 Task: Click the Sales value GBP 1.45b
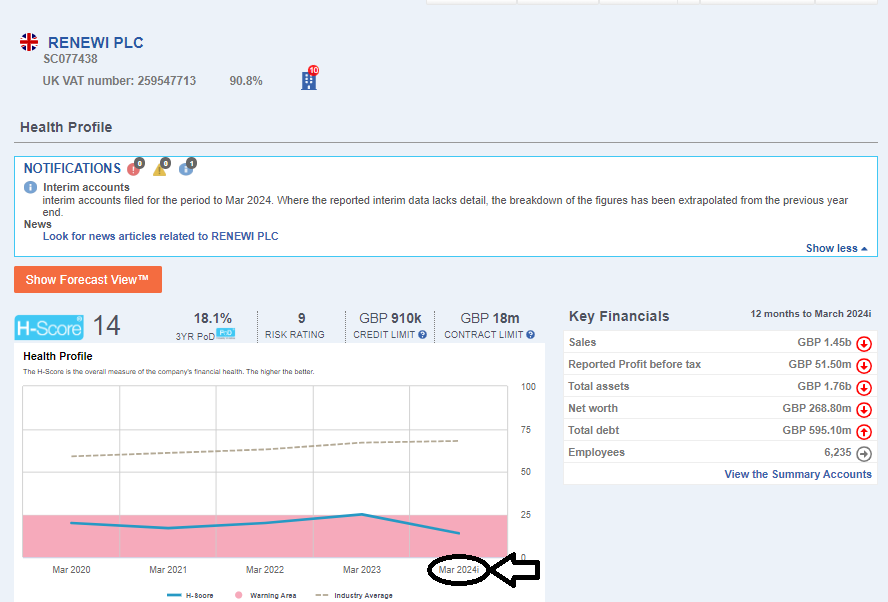[x=825, y=342]
